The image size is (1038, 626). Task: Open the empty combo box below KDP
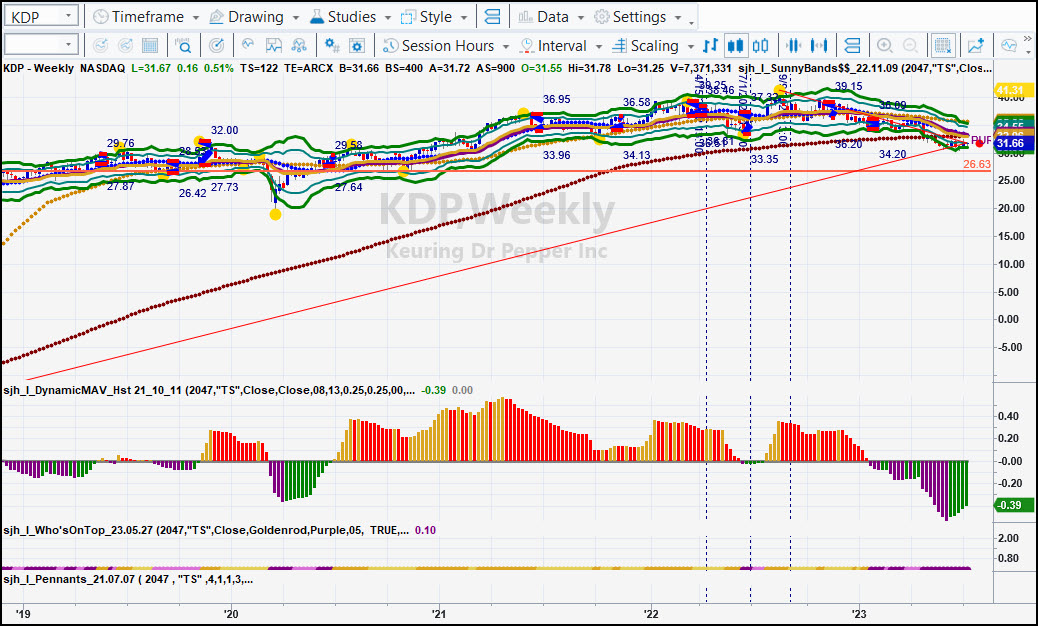pos(41,45)
